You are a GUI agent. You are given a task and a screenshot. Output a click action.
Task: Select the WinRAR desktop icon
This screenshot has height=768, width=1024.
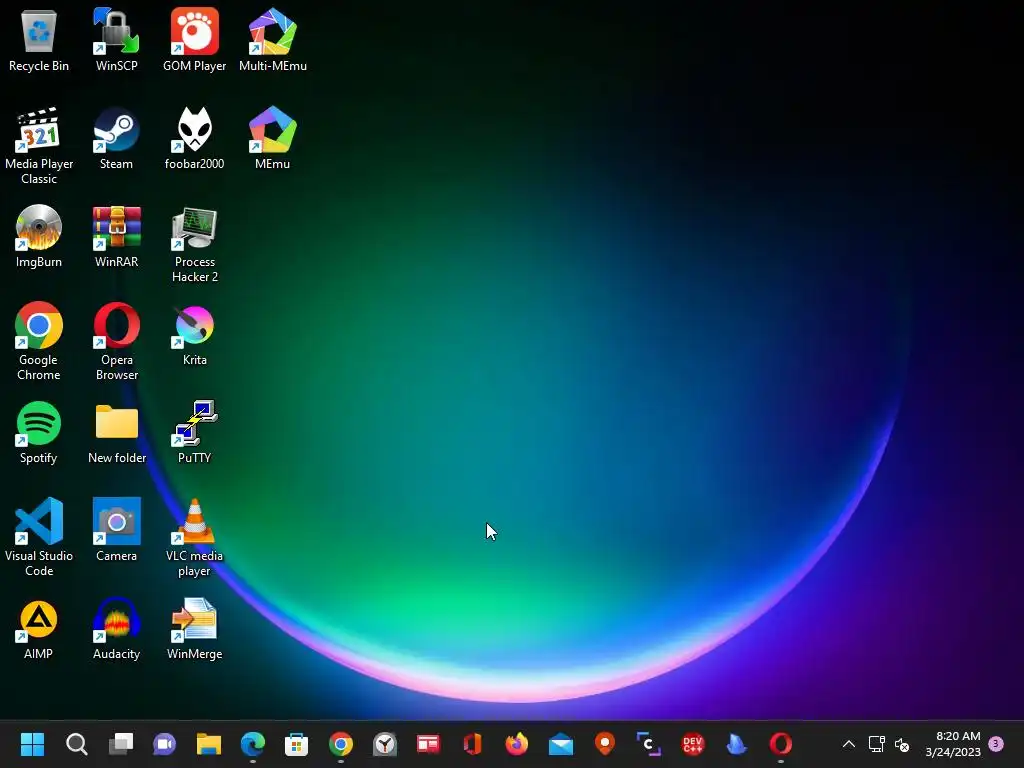(116, 236)
